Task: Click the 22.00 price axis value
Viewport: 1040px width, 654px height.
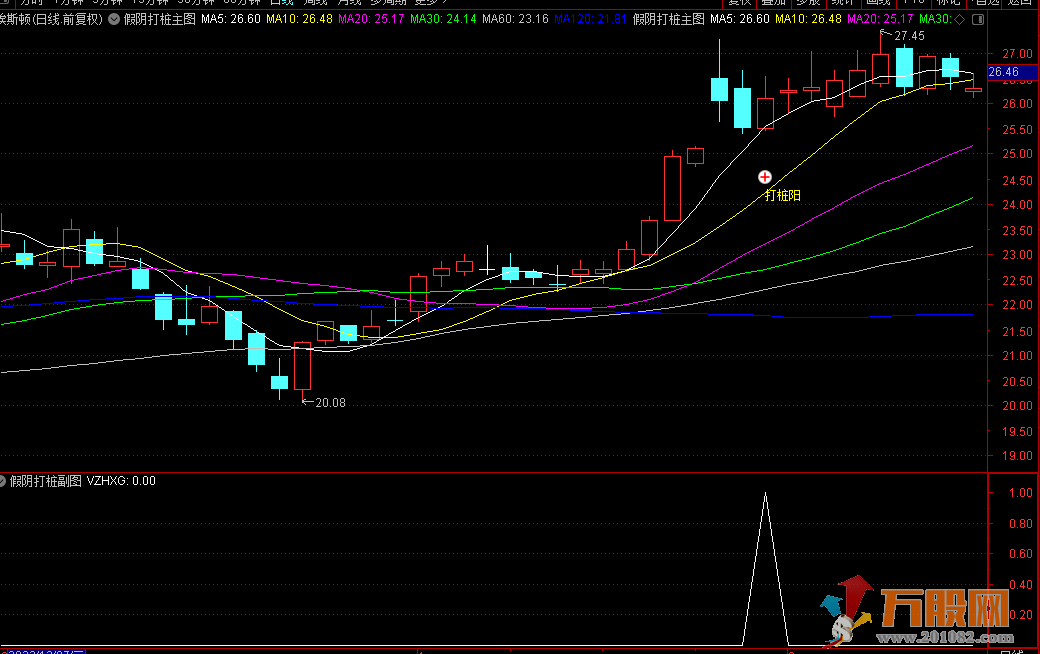Action: pyautogui.click(x=1017, y=305)
